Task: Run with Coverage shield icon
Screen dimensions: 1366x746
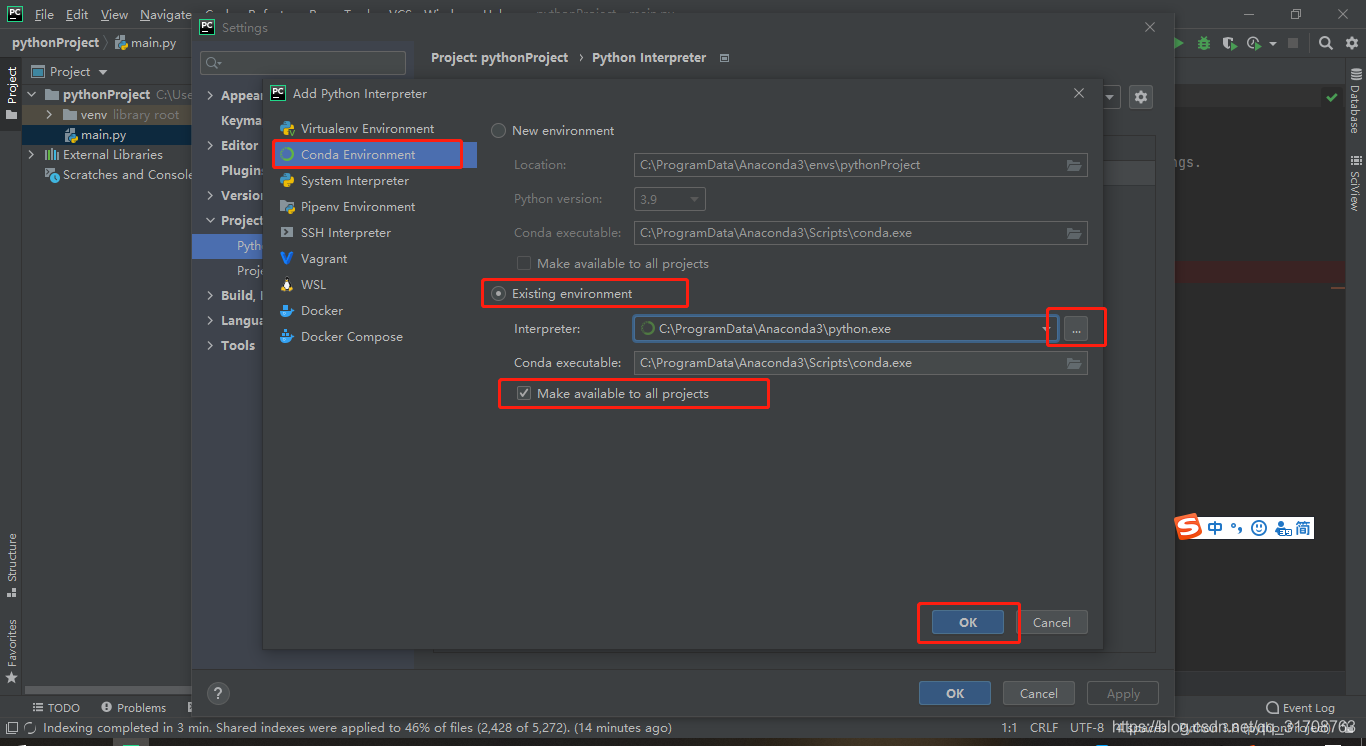Action: 1229,43
